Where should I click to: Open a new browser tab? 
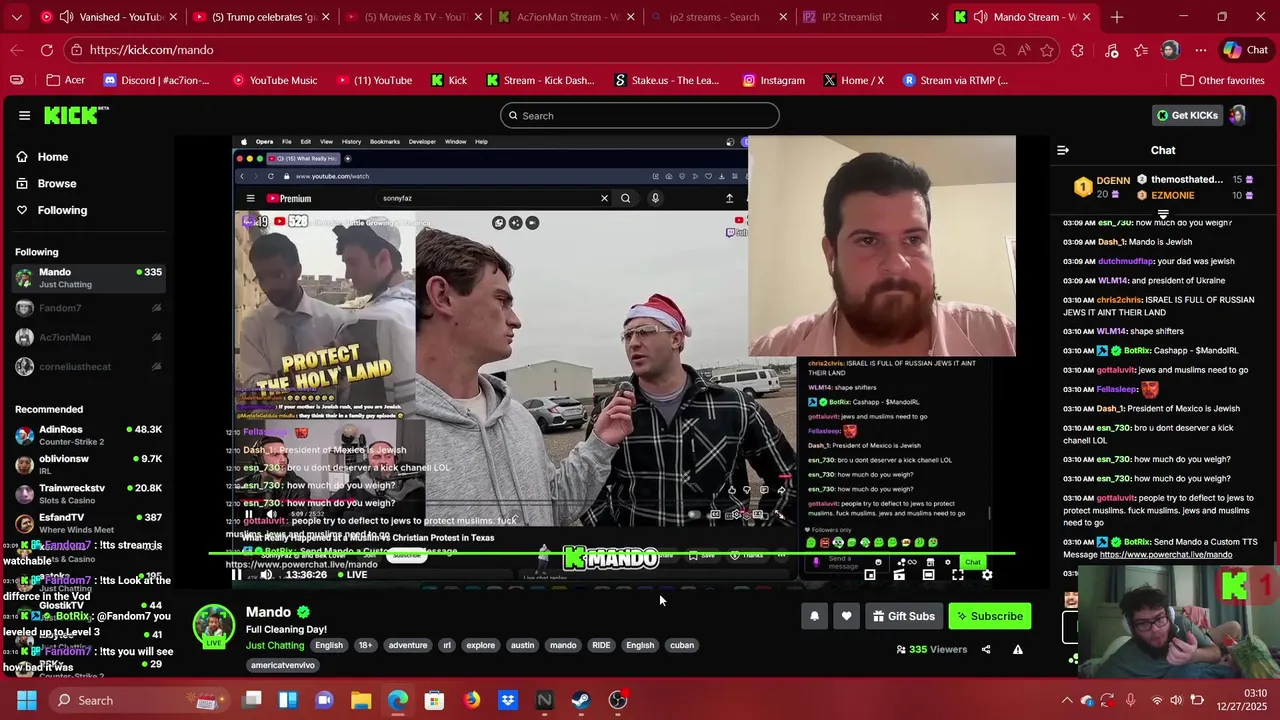1117,17
